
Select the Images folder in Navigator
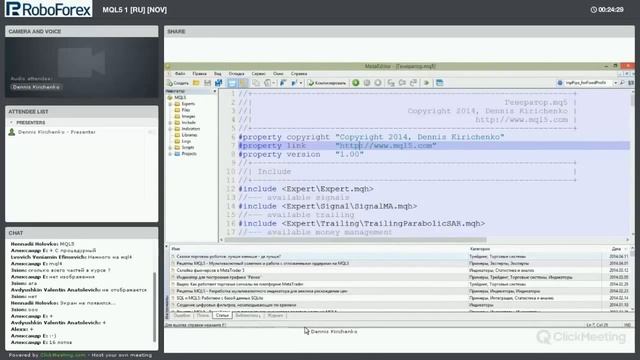188,116
